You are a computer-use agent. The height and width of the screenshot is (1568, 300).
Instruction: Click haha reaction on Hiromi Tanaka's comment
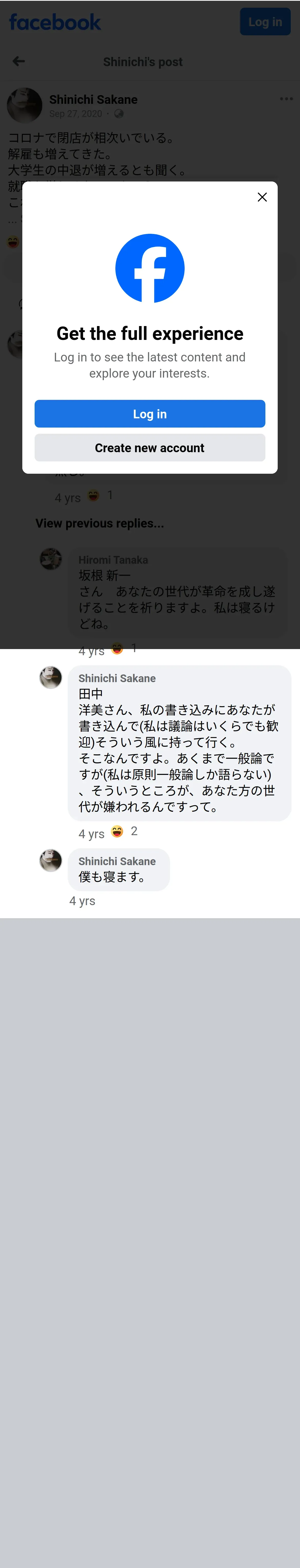pos(117,649)
